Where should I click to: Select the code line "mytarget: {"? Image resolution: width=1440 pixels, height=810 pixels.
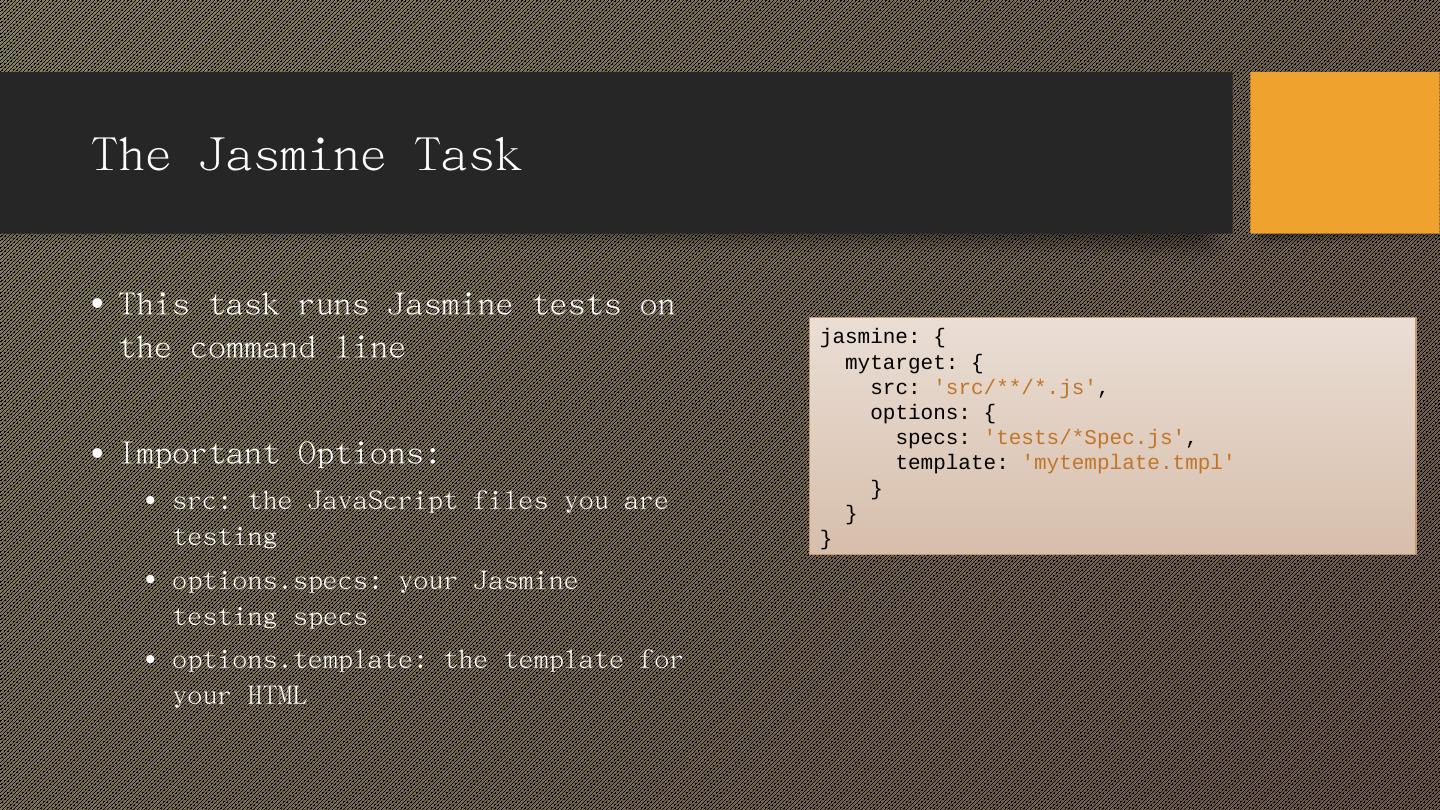tap(914, 362)
